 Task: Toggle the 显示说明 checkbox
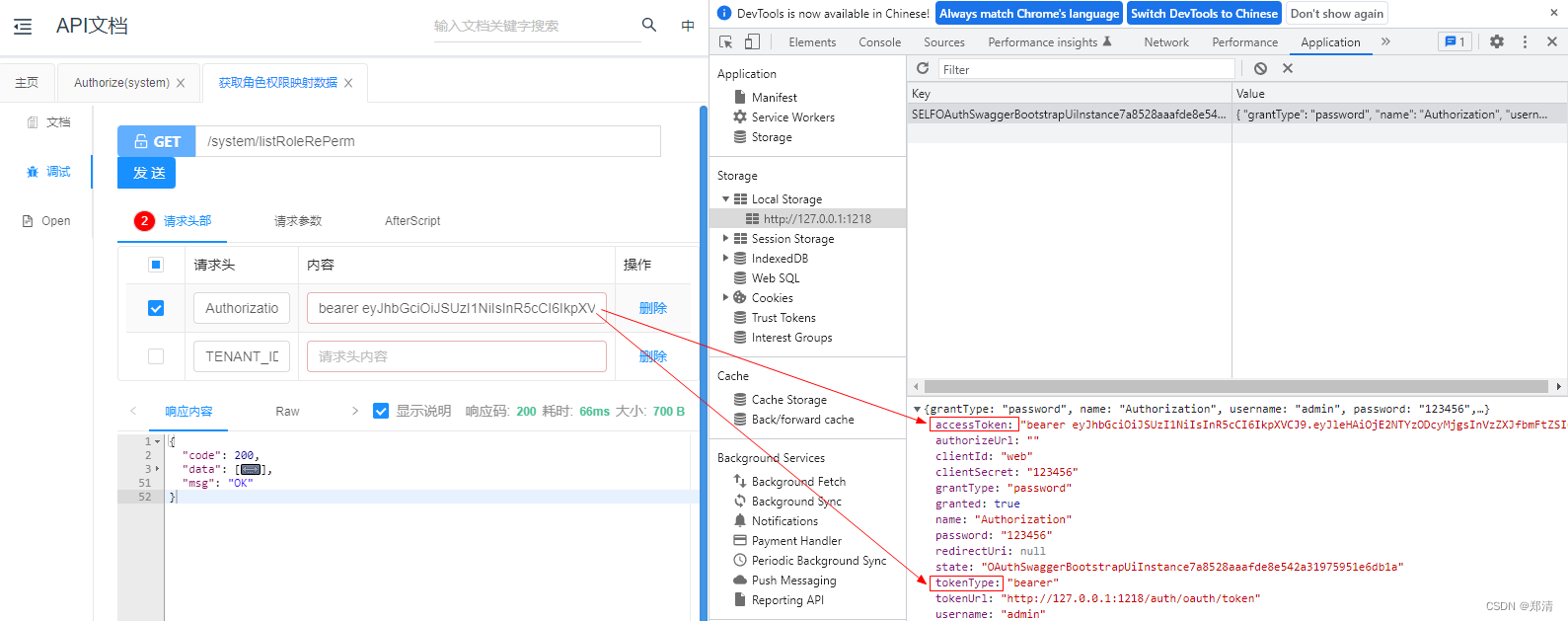[381, 411]
